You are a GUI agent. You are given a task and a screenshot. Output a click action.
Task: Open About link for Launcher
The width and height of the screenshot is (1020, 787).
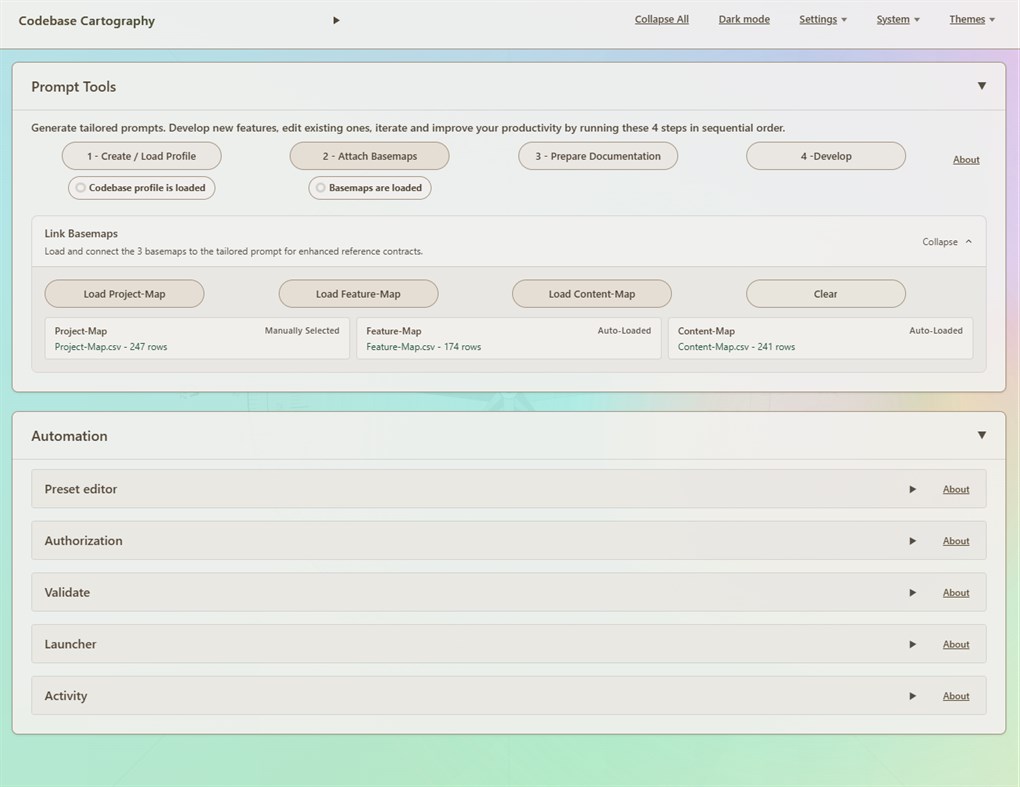pyautogui.click(x=956, y=645)
